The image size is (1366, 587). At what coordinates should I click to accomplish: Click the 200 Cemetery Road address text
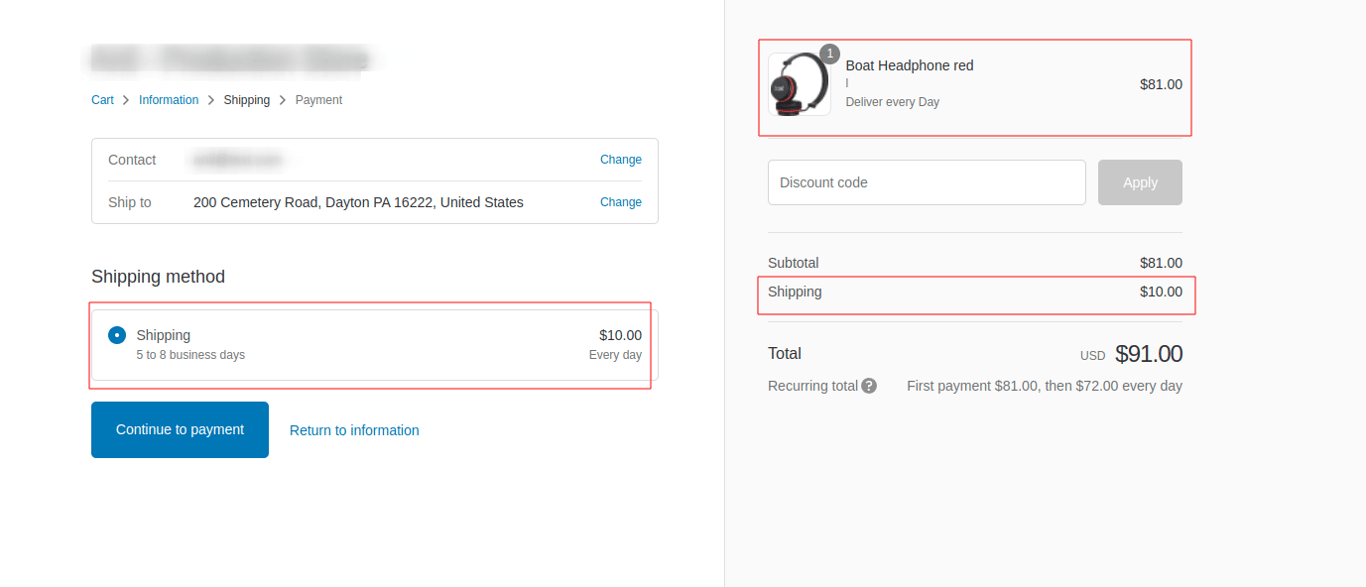point(358,202)
